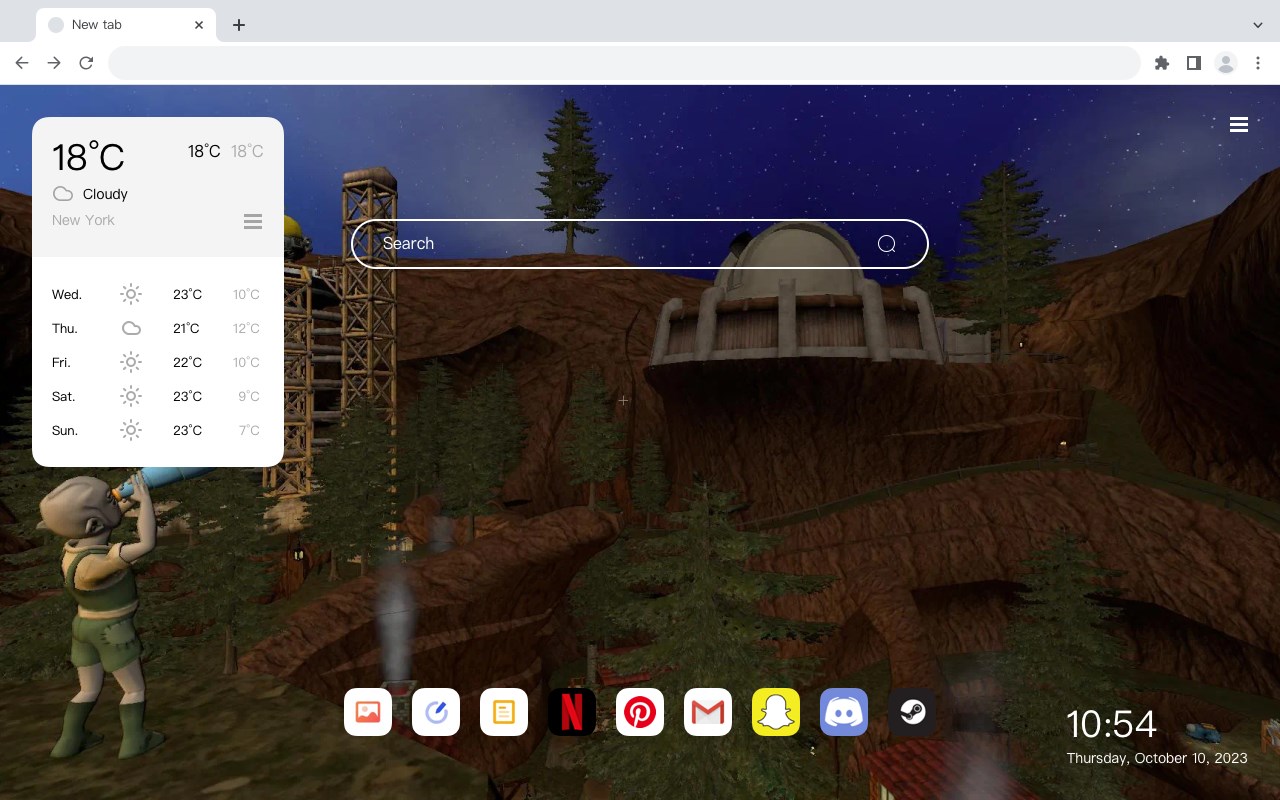Click the Thu. forecast cloud icon
The height and width of the screenshot is (800, 1280).
coord(131,328)
